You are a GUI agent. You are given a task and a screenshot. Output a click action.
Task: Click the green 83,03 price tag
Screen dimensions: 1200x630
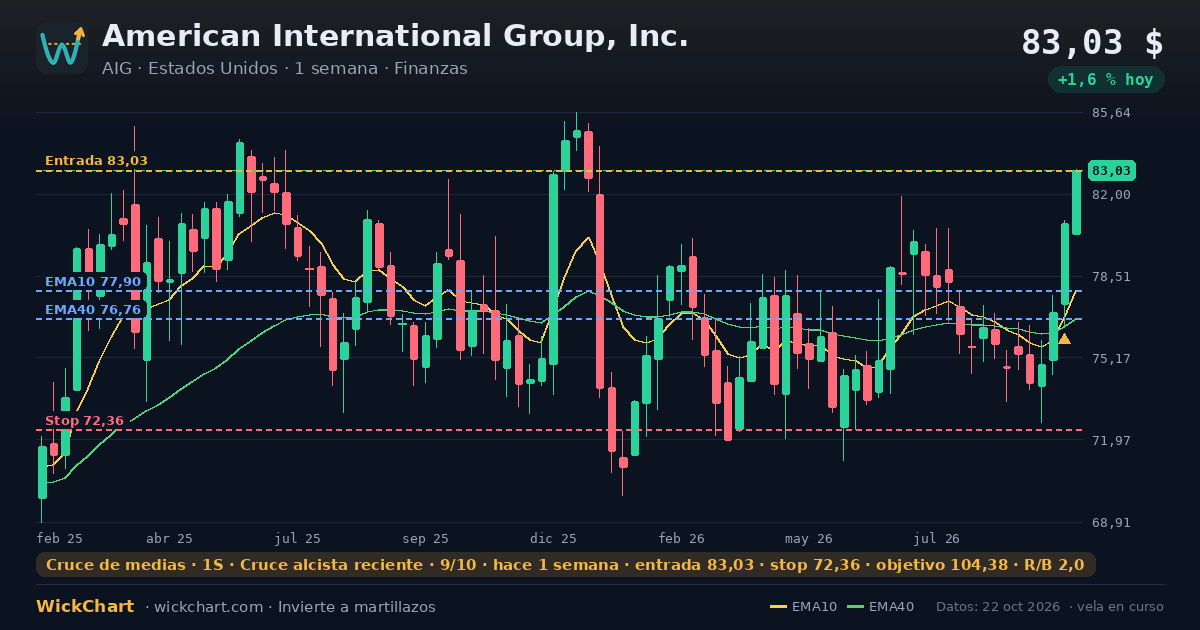[x=1111, y=171]
